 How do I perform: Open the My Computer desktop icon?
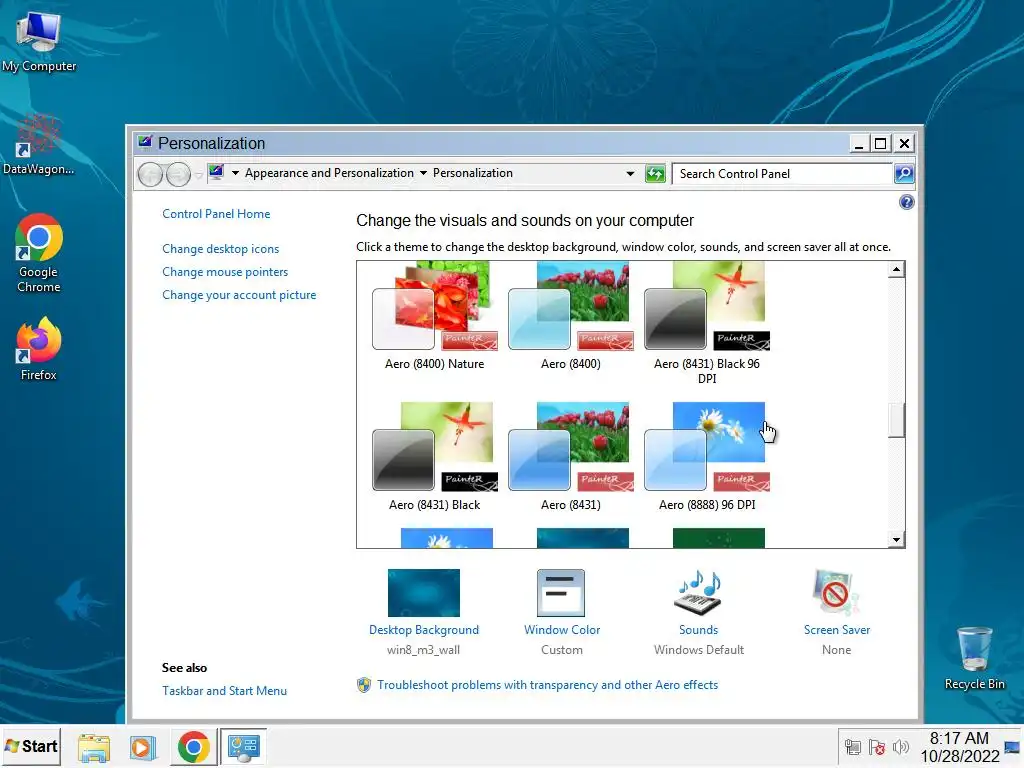[x=39, y=40]
